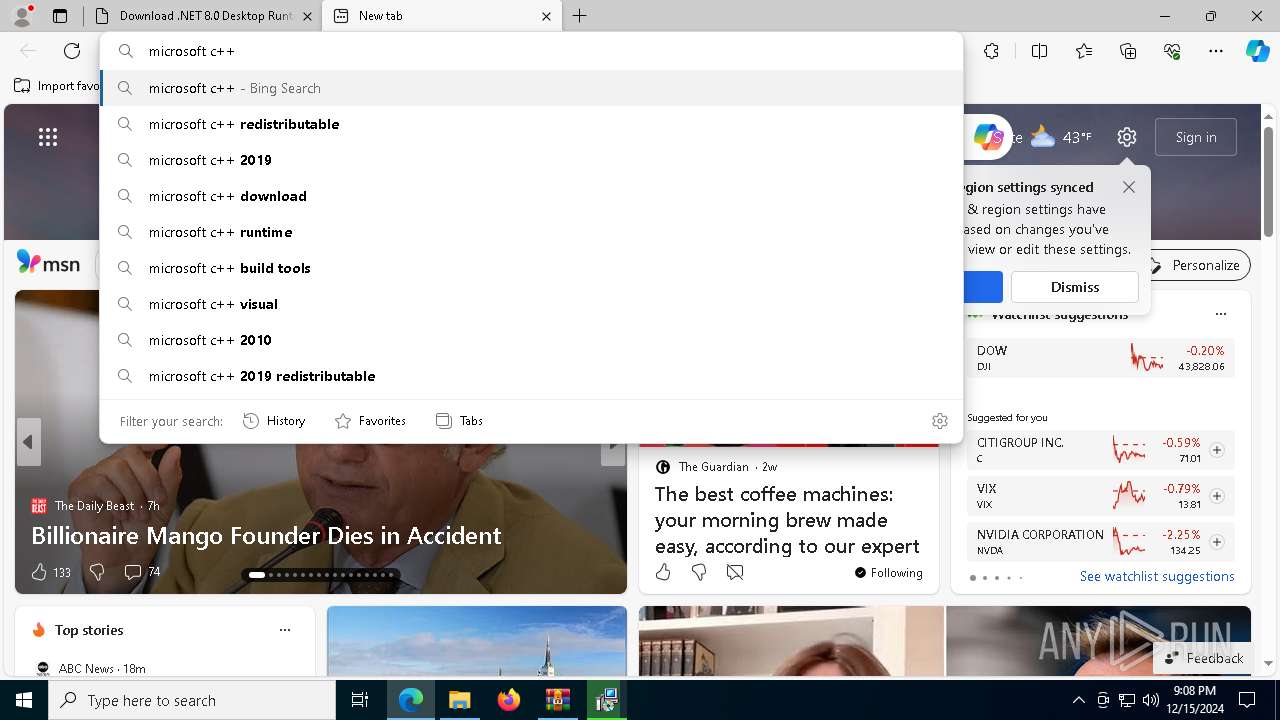Open Collections toolbar icon

point(1128,51)
